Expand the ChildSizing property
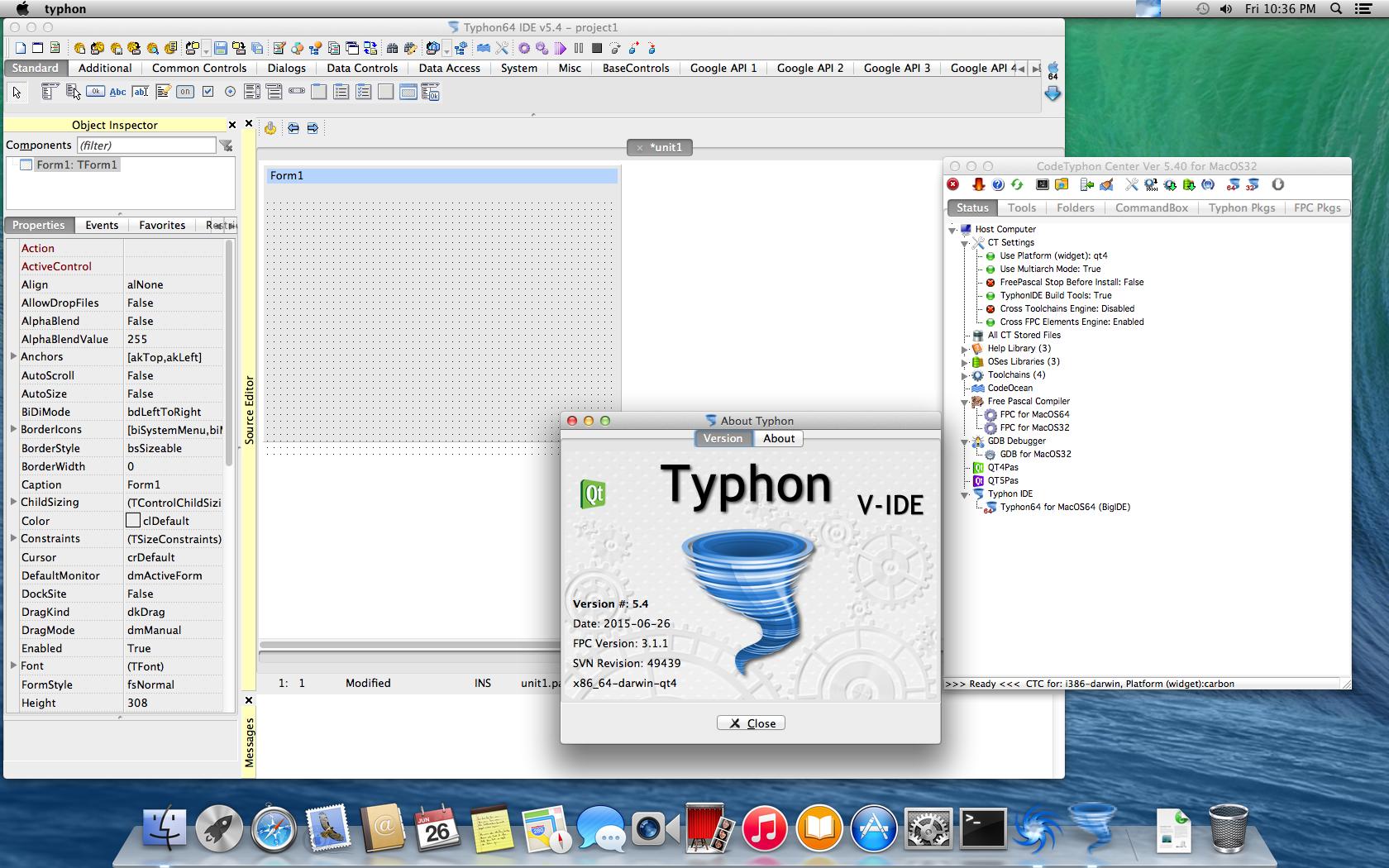This screenshot has width=1389, height=868. pyautogui.click(x=13, y=502)
